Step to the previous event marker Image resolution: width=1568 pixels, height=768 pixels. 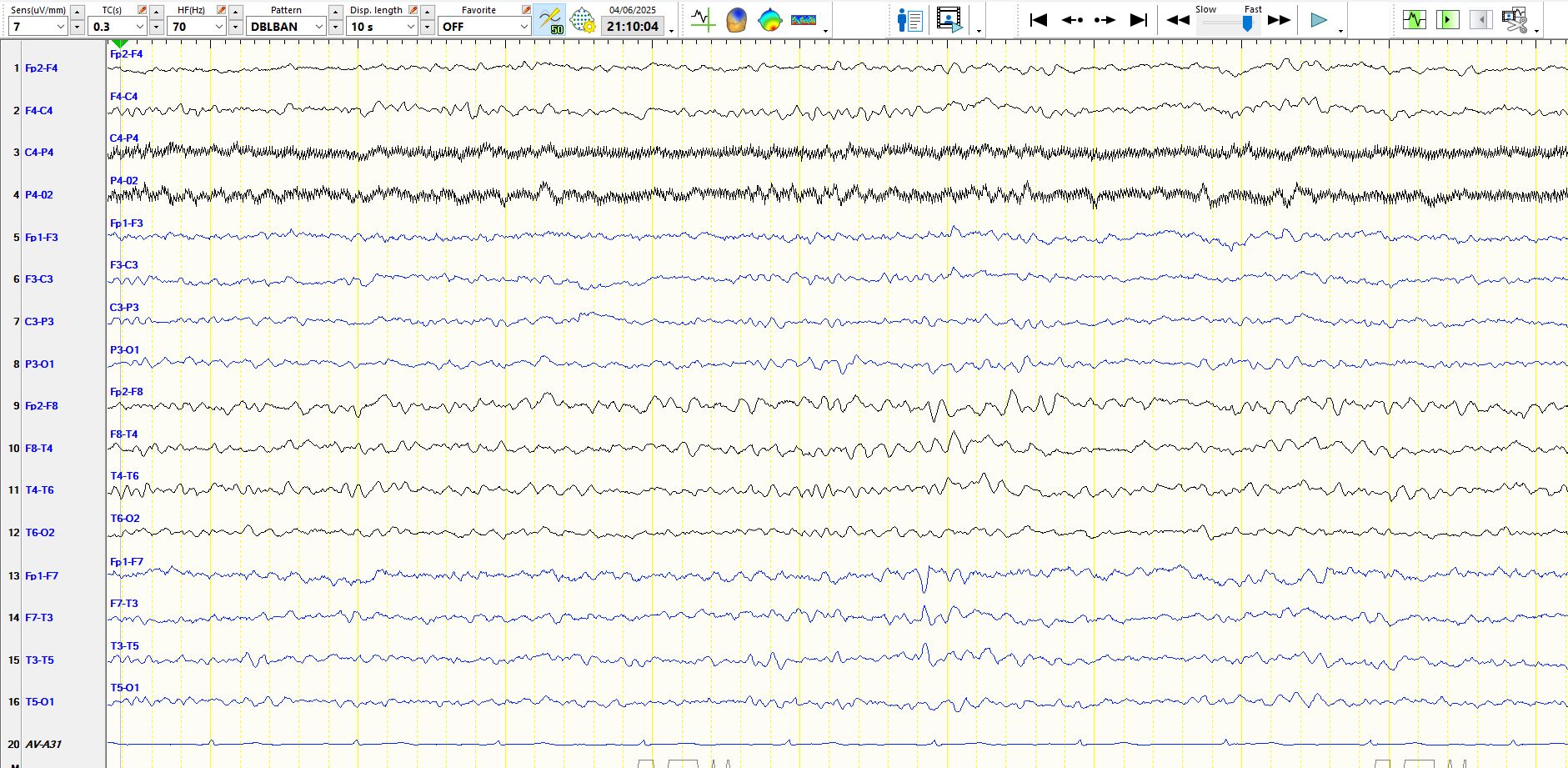(1072, 20)
